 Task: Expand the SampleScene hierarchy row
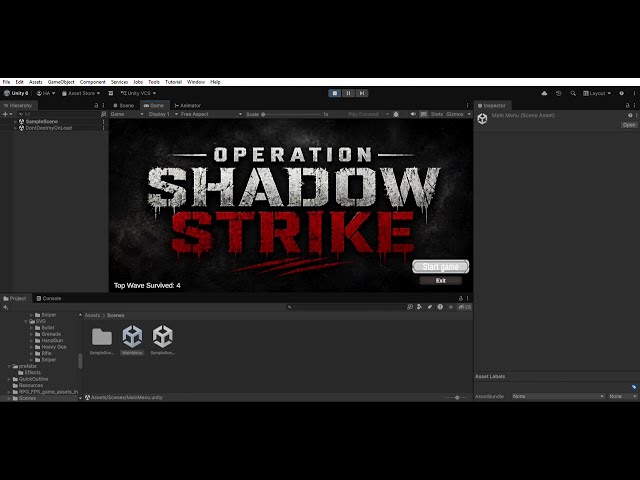pos(16,122)
